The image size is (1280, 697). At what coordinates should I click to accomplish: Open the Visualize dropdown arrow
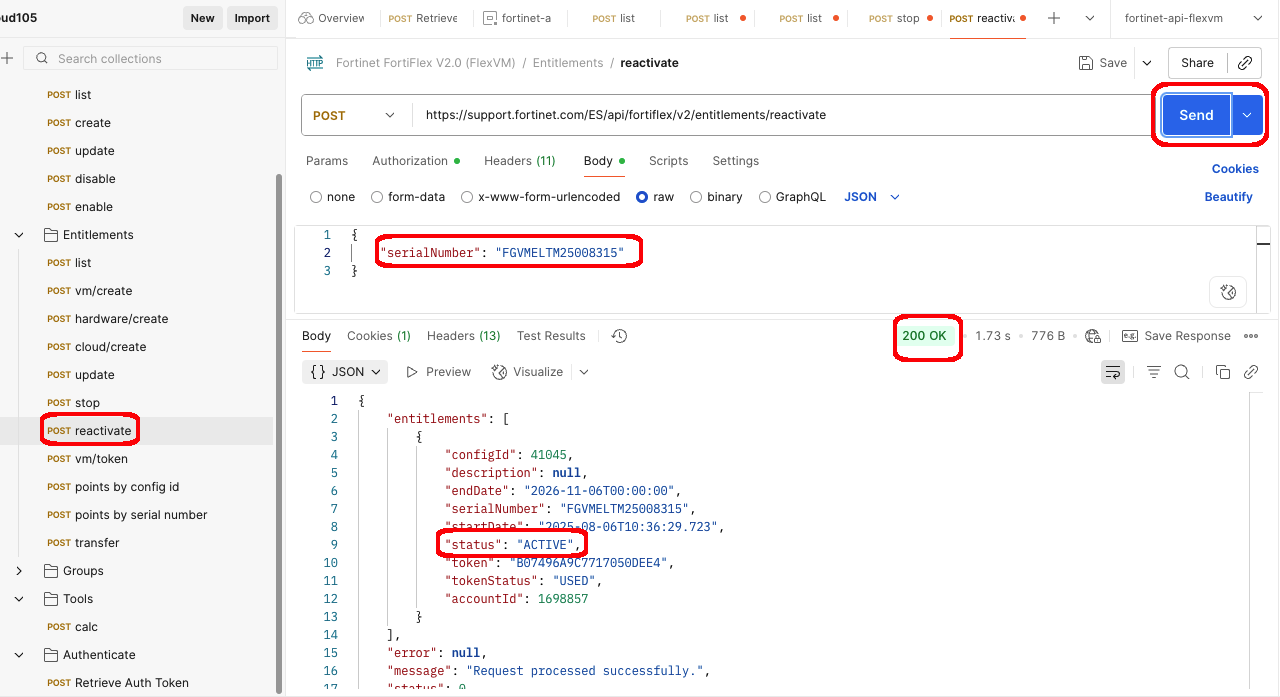(584, 372)
